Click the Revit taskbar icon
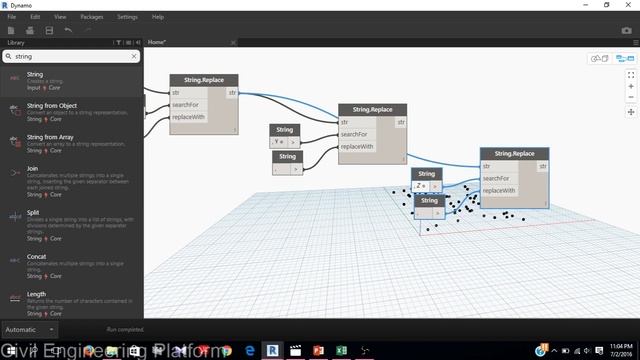The image size is (640, 360). click(x=273, y=351)
